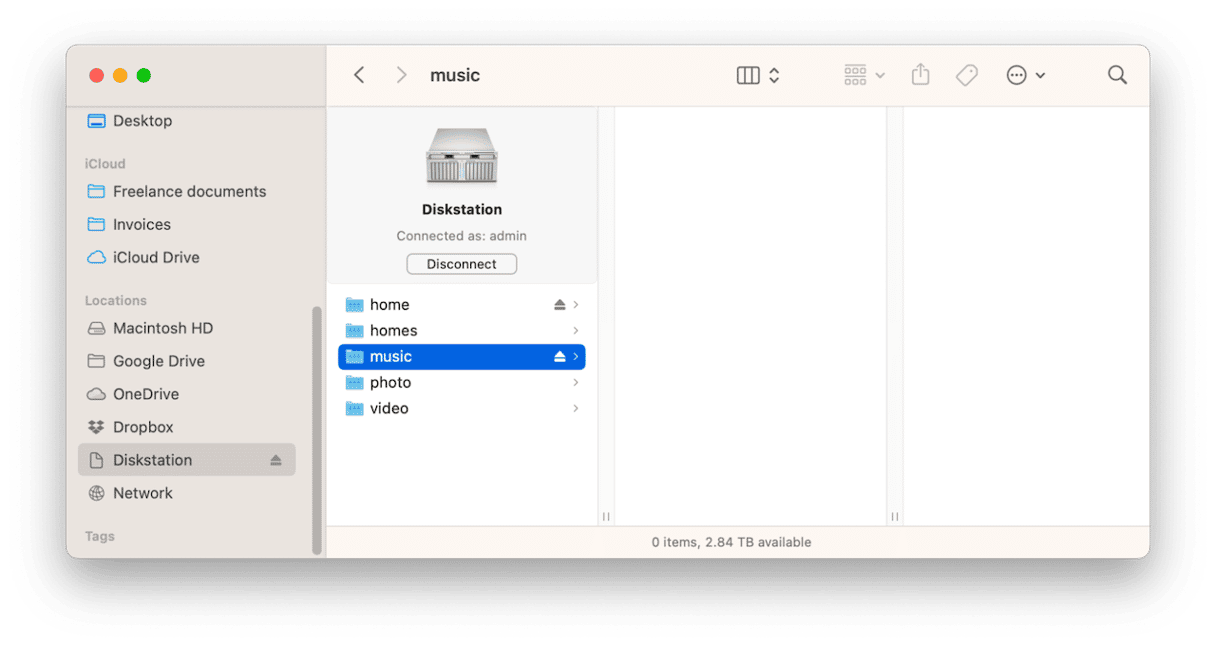Click the Disconnect button

pyautogui.click(x=461, y=263)
